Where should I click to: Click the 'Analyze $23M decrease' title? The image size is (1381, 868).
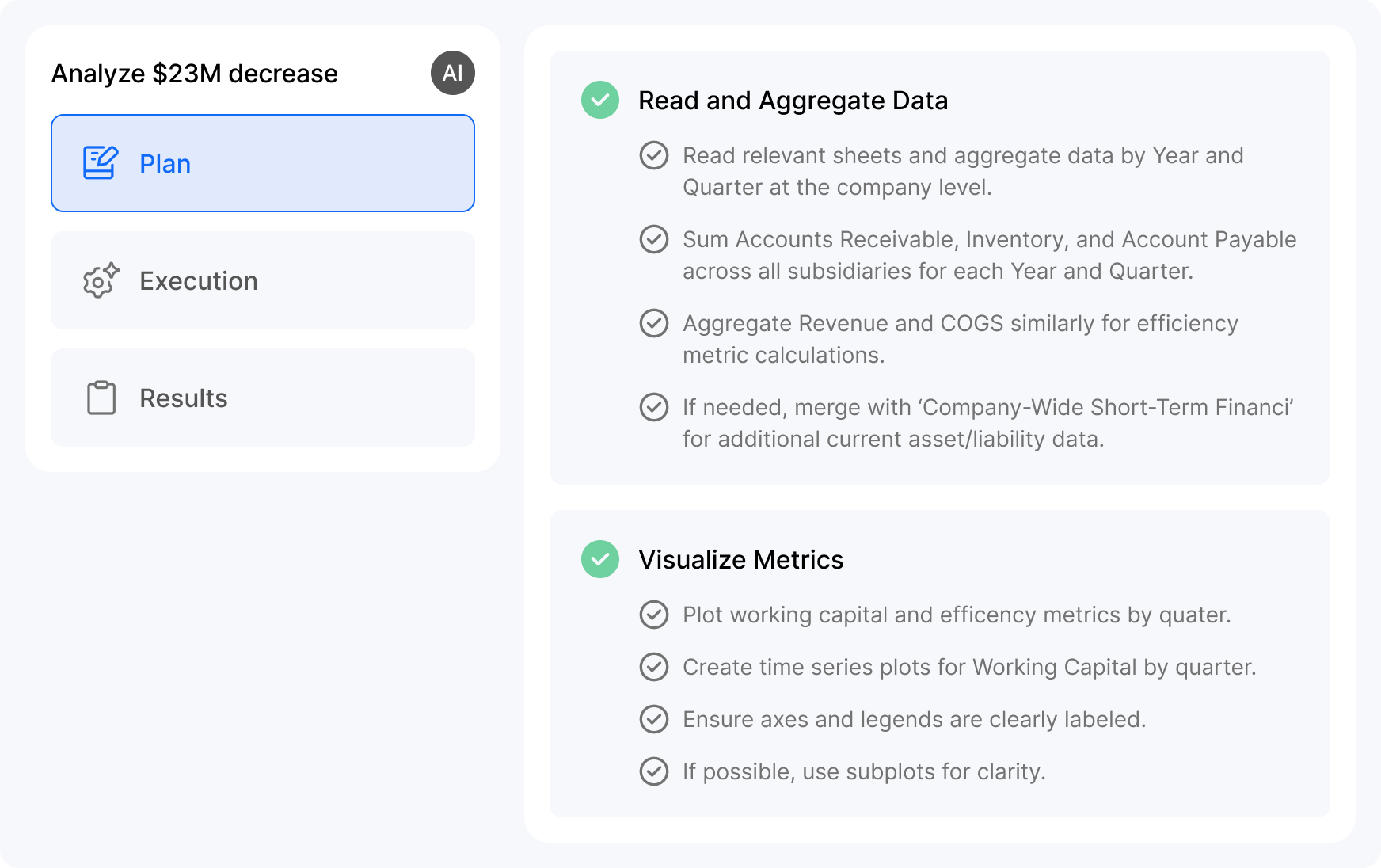pos(195,74)
